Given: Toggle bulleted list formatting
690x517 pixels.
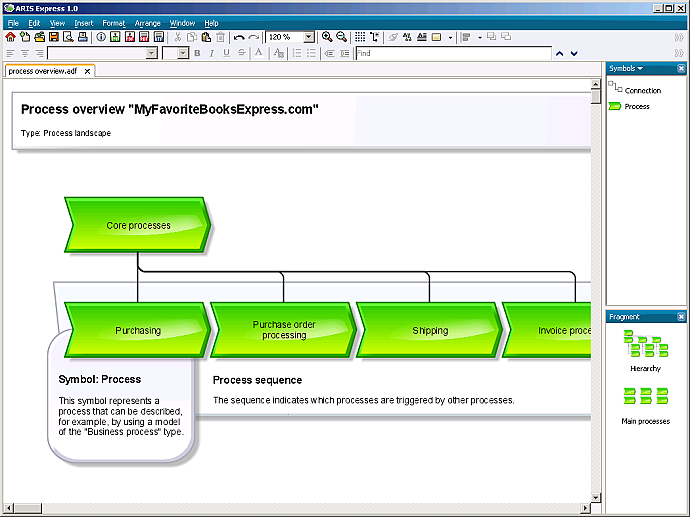Looking at the screenshot, I should point(312,53).
